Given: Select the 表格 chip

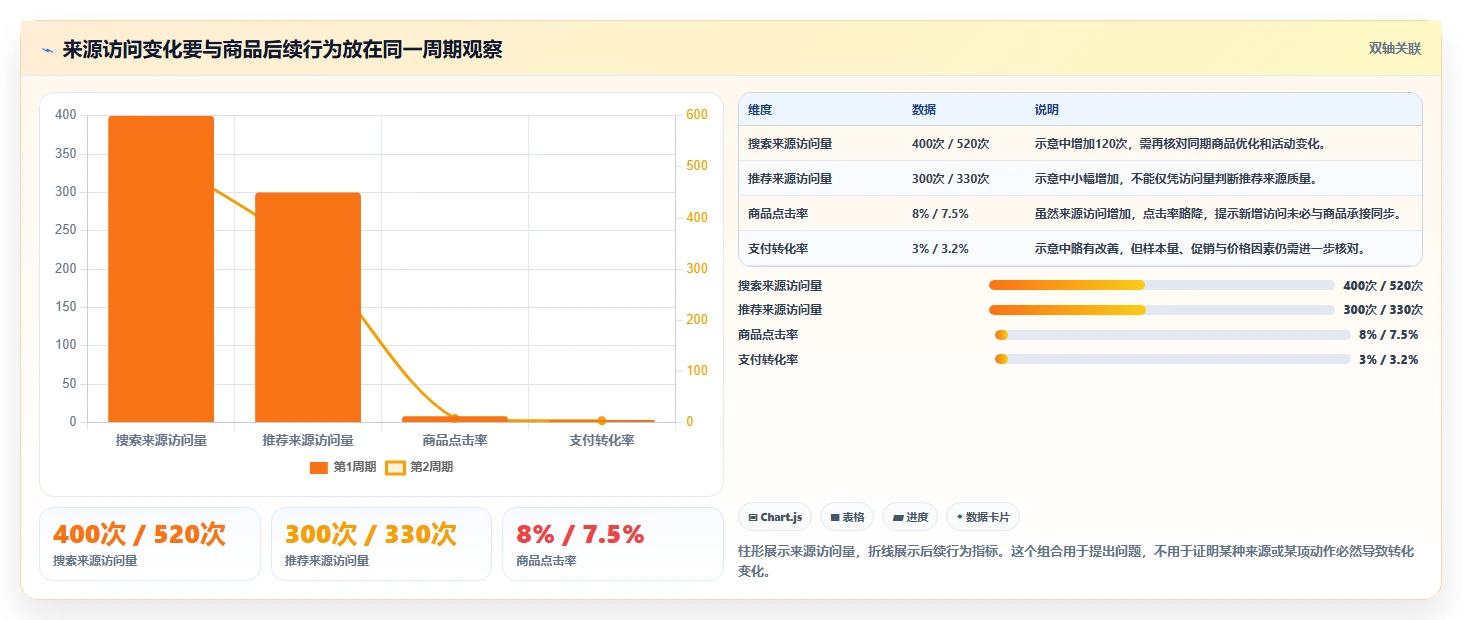Looking at the screenshot, I should [847, 517].
